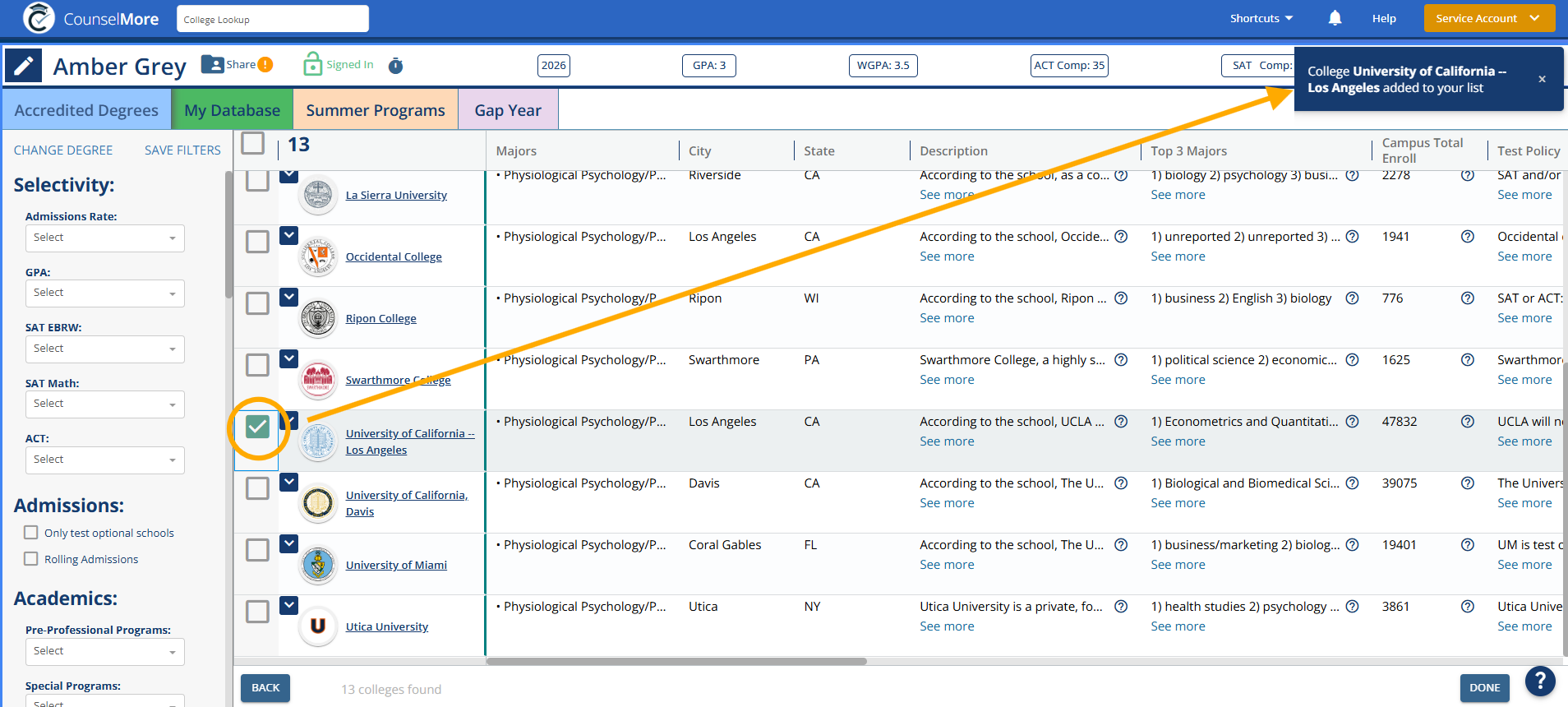This screenshot has height=707, width=1568.
Task: Open Top 3 Majors help icon for Miami
Action: pyautogui.click(x=1352, y=545)
